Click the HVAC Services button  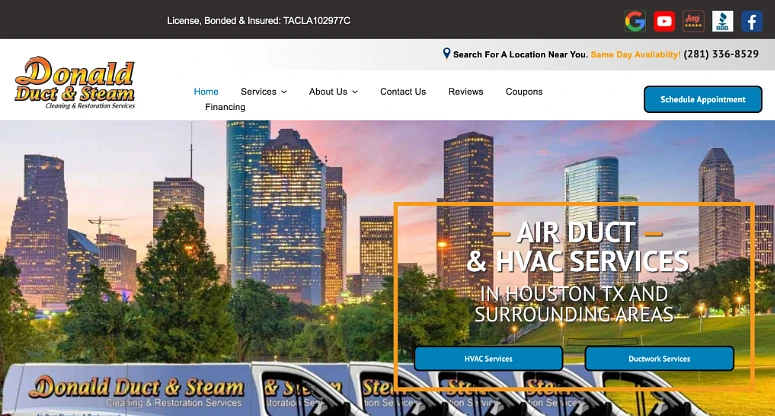tap(488, 359)
